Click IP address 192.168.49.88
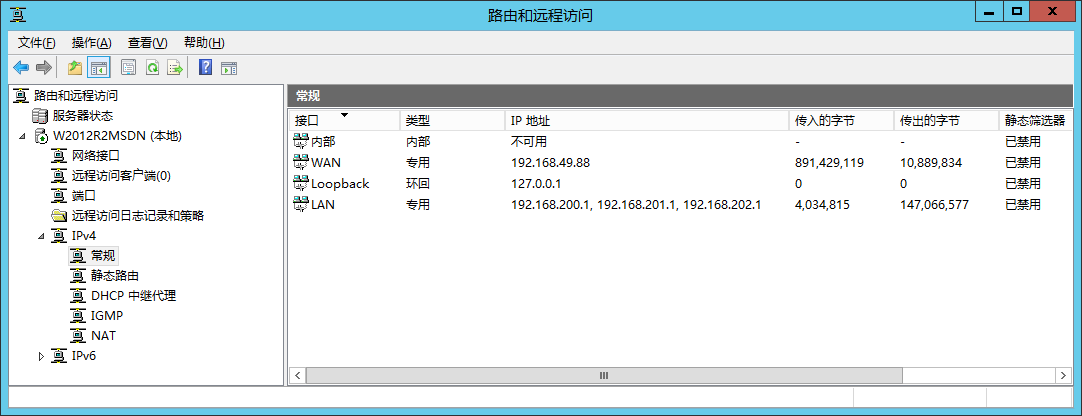 (x=551, y=163)
